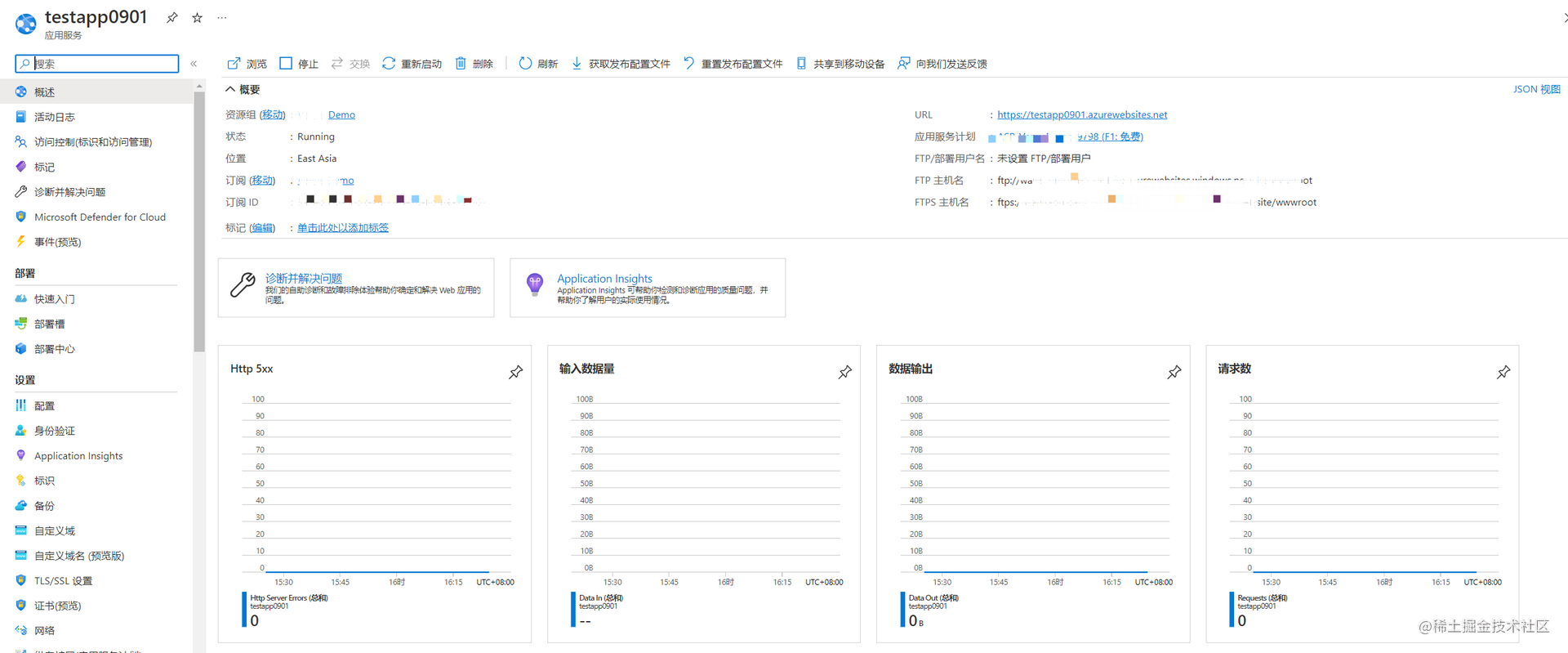This screenshot has height=653, width=1568.
Task: Open 访问控制(标识和访问管理) menu item
Action: coord(96,142)
